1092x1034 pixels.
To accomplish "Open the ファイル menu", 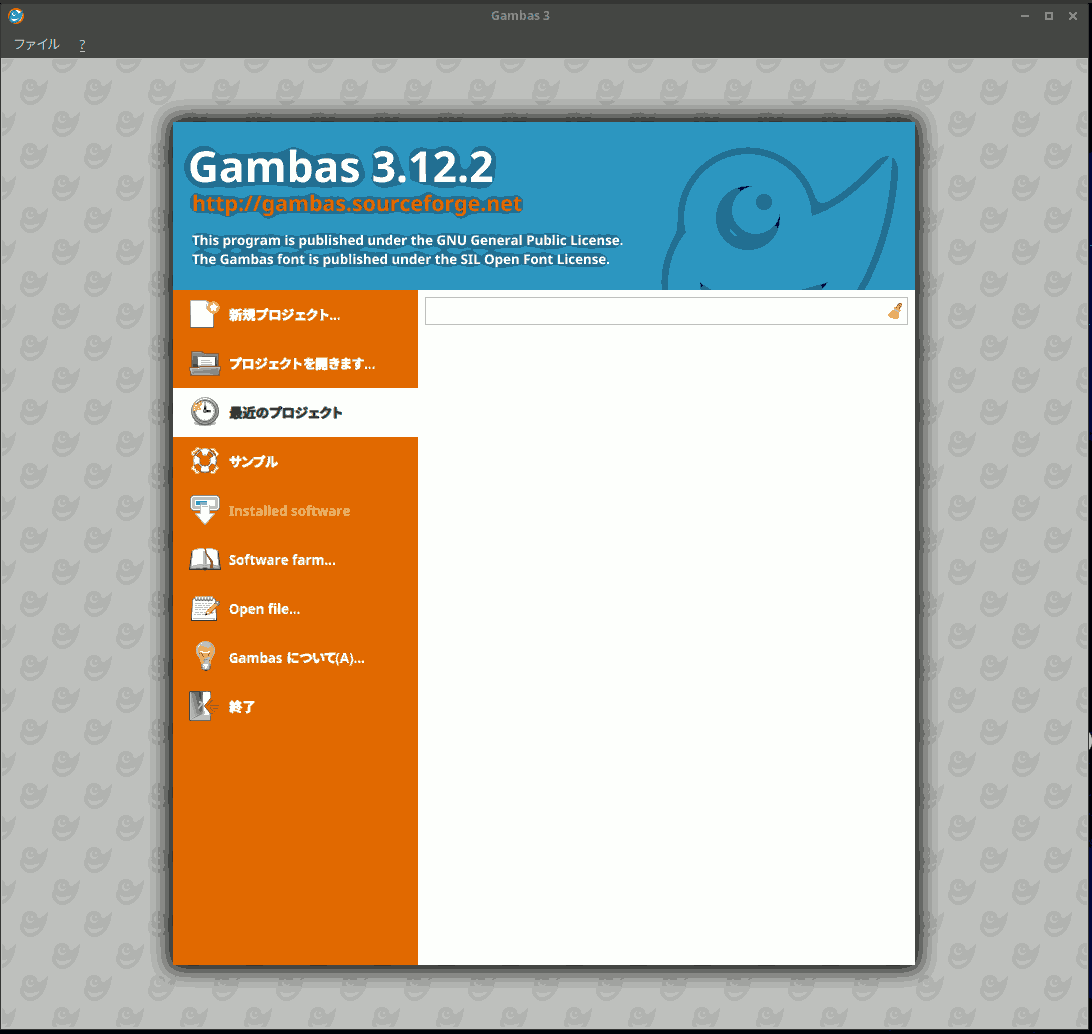I will 37,45.
